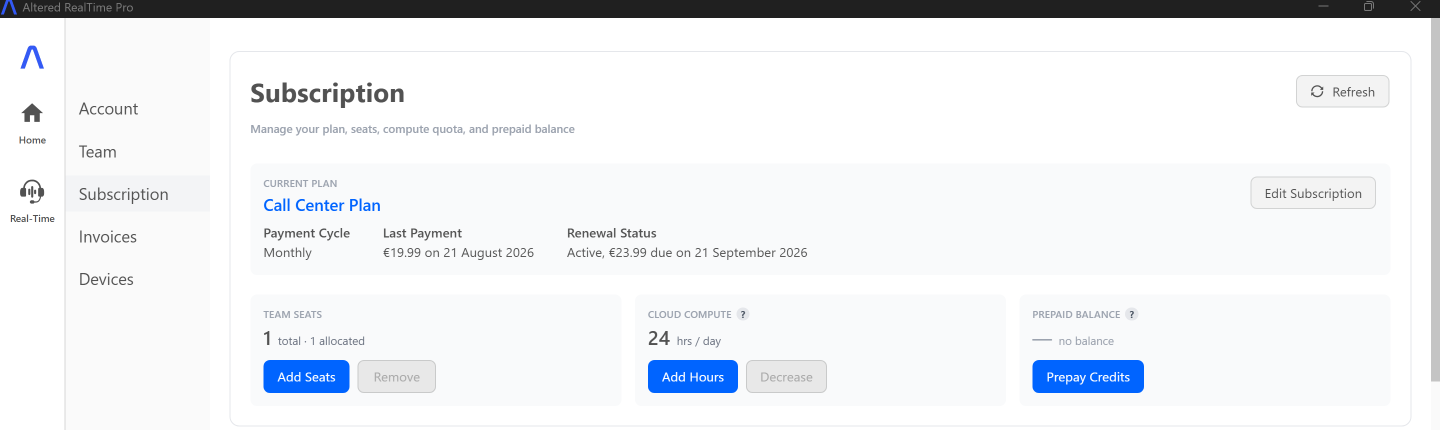
Task: Click the Renewal Status value text
Action: pyautogui.click(x=687, y=253)
